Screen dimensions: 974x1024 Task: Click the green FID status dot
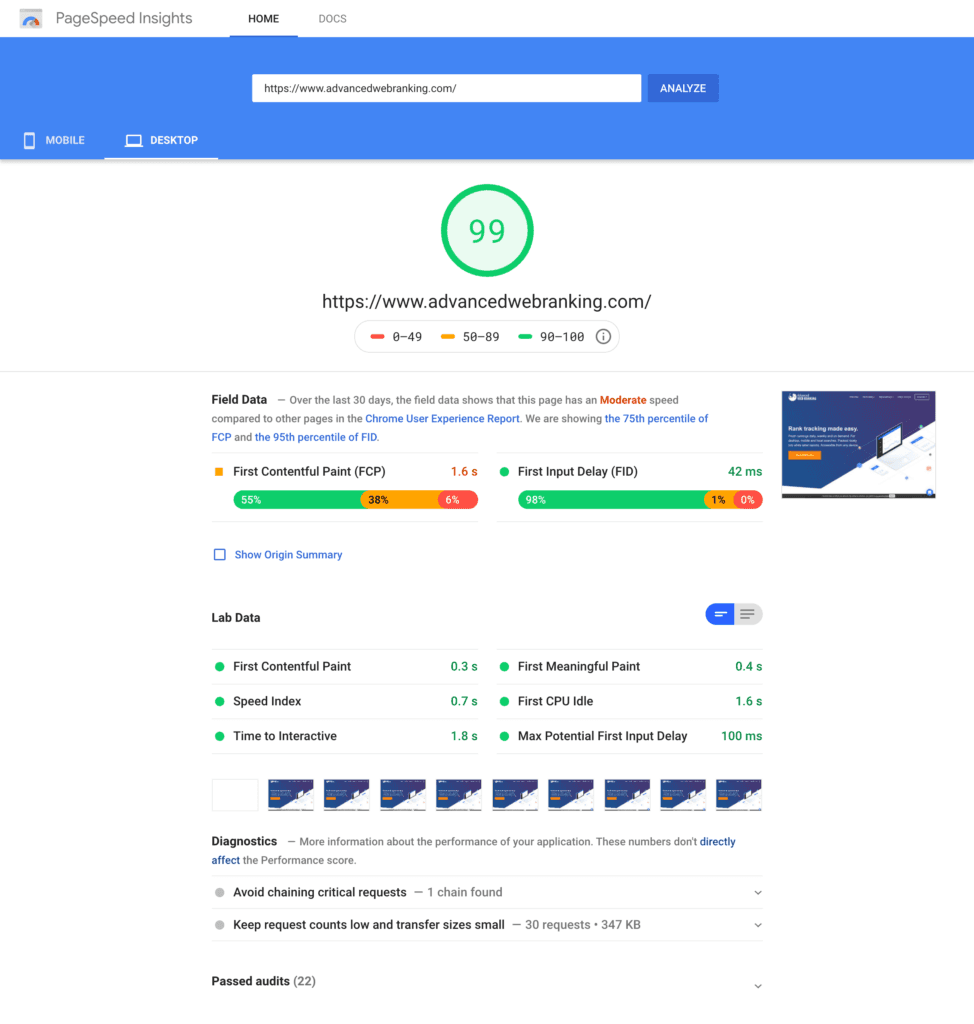(x=504, y=472)
